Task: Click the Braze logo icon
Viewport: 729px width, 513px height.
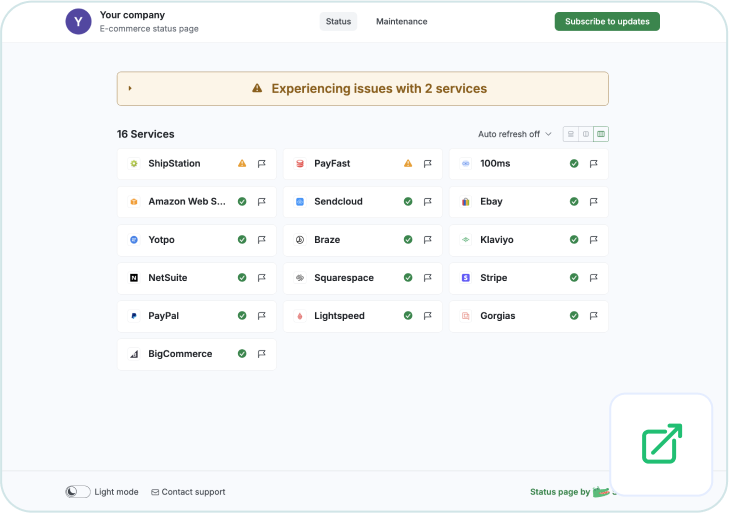Action: click(x=300, y=240)
